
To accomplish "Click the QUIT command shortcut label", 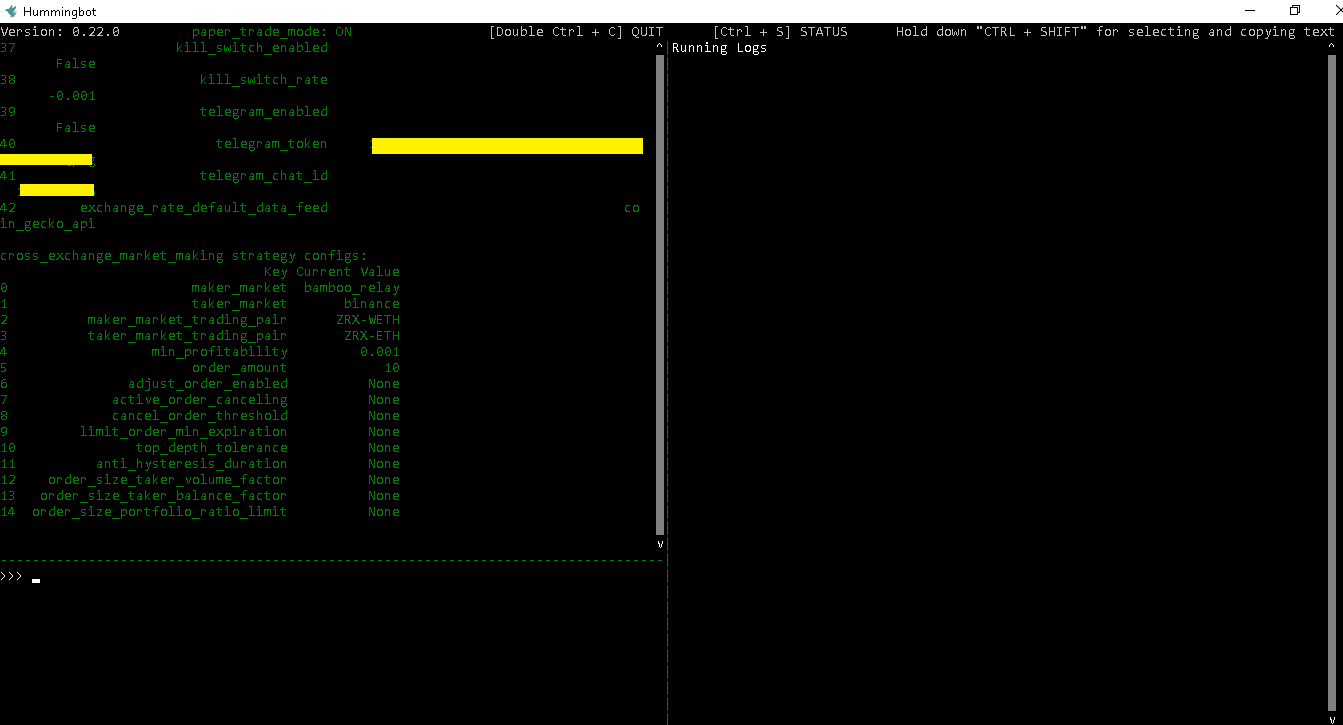I will tap(646, 31).
